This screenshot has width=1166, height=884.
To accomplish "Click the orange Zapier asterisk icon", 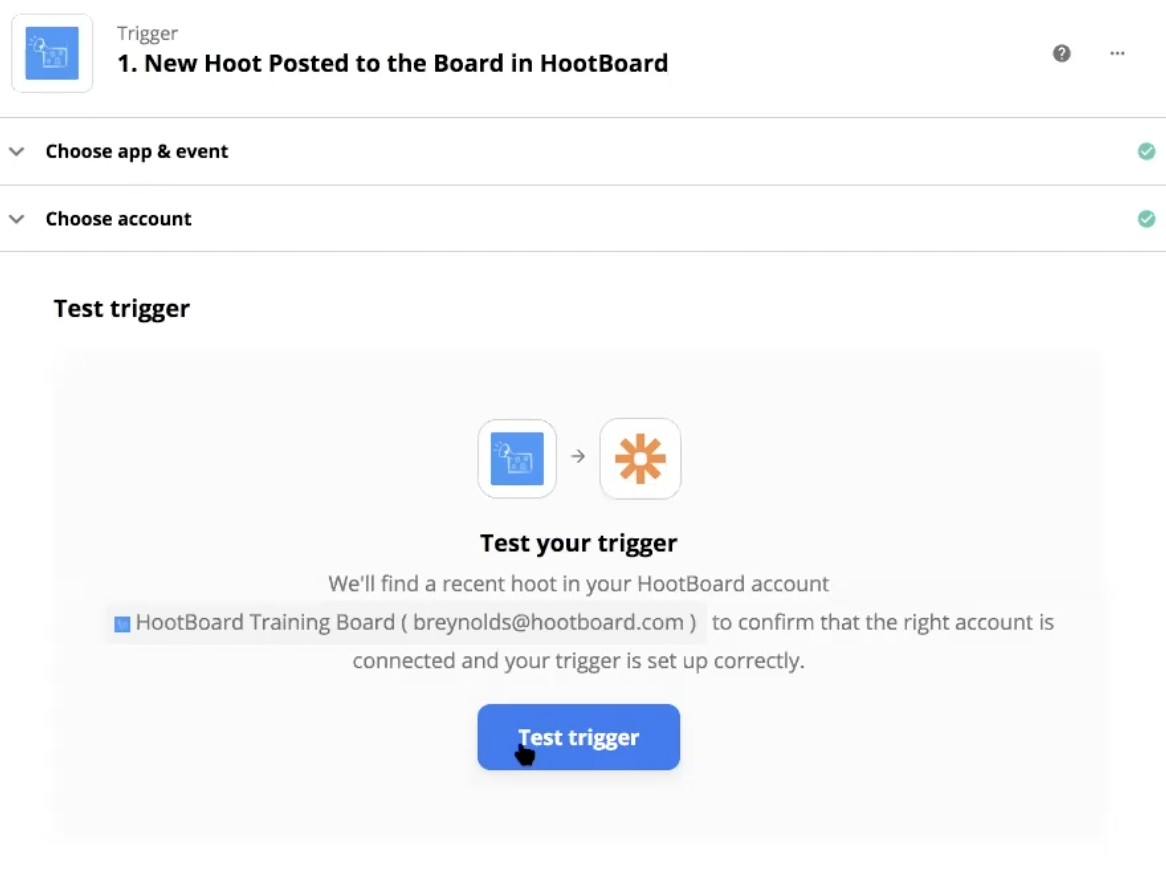I will (x=640, y=459).
